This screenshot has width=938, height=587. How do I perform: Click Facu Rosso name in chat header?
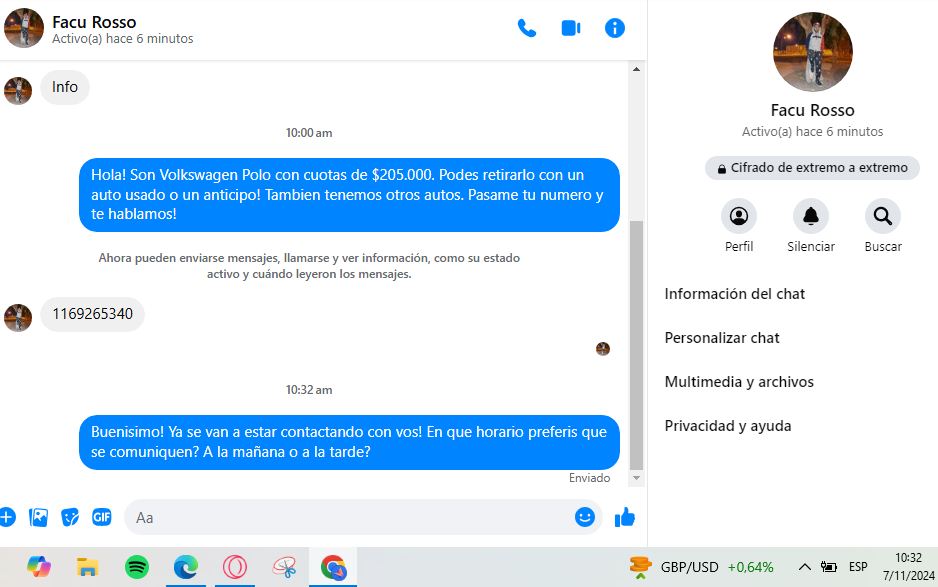point(94,22)
